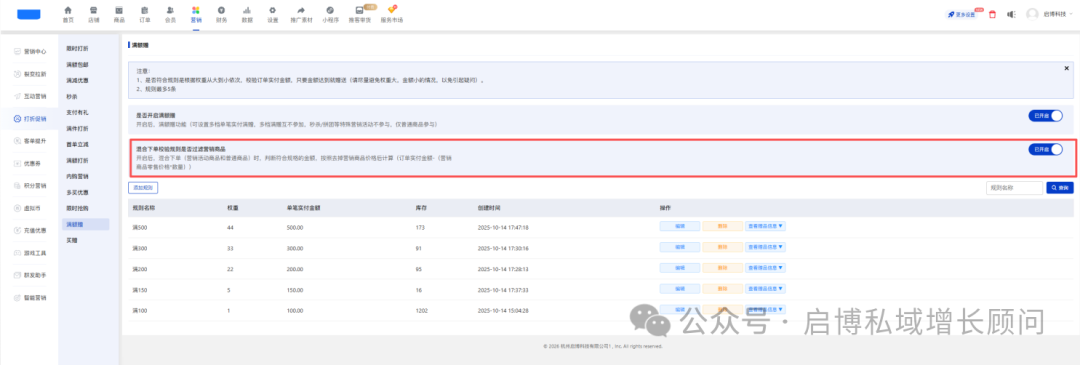Open the 小程序 mini program icon
1080x365 pixels.
click(x=330, y=10)
